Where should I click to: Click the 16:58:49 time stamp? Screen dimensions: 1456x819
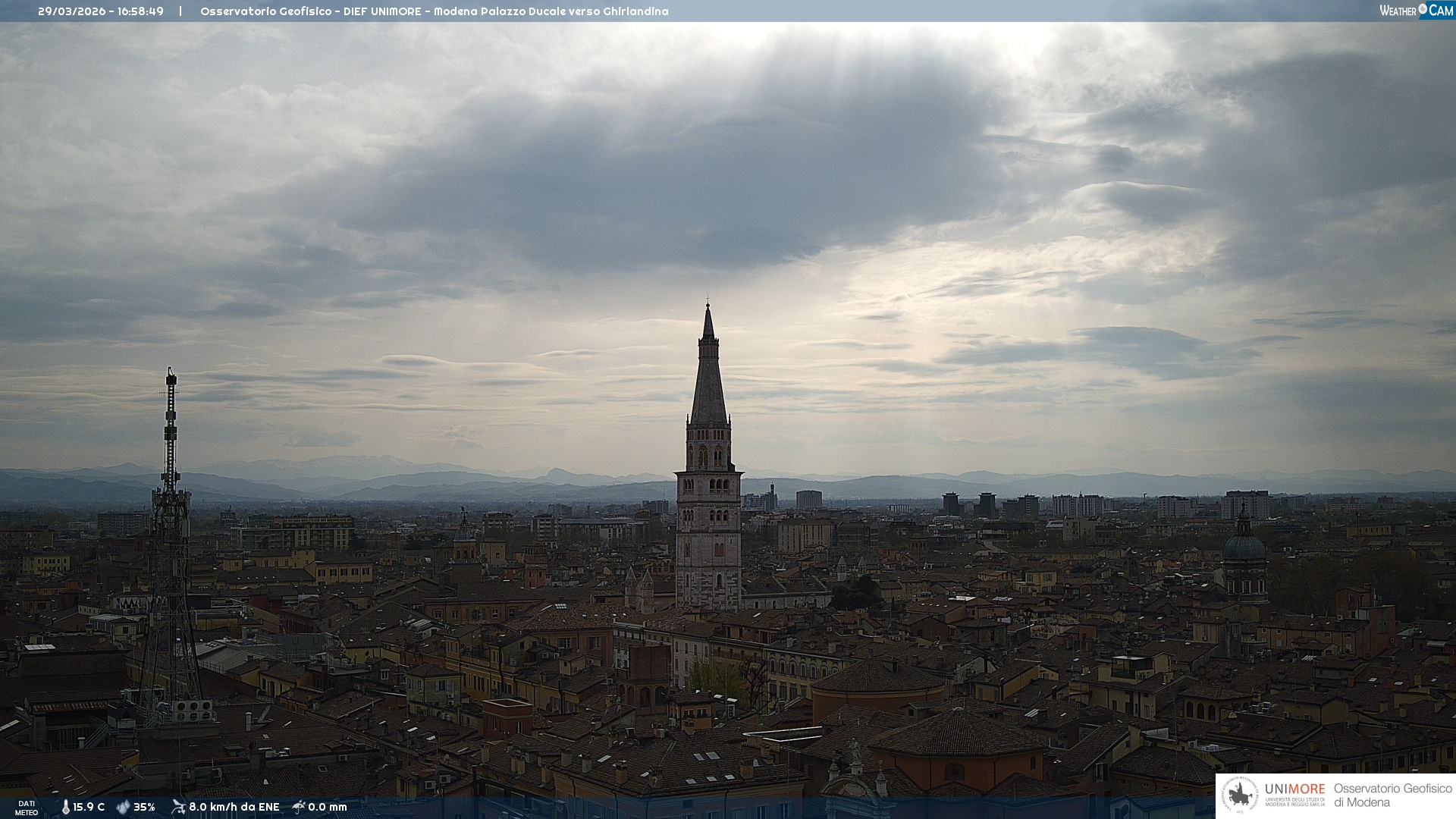point(140,11)
